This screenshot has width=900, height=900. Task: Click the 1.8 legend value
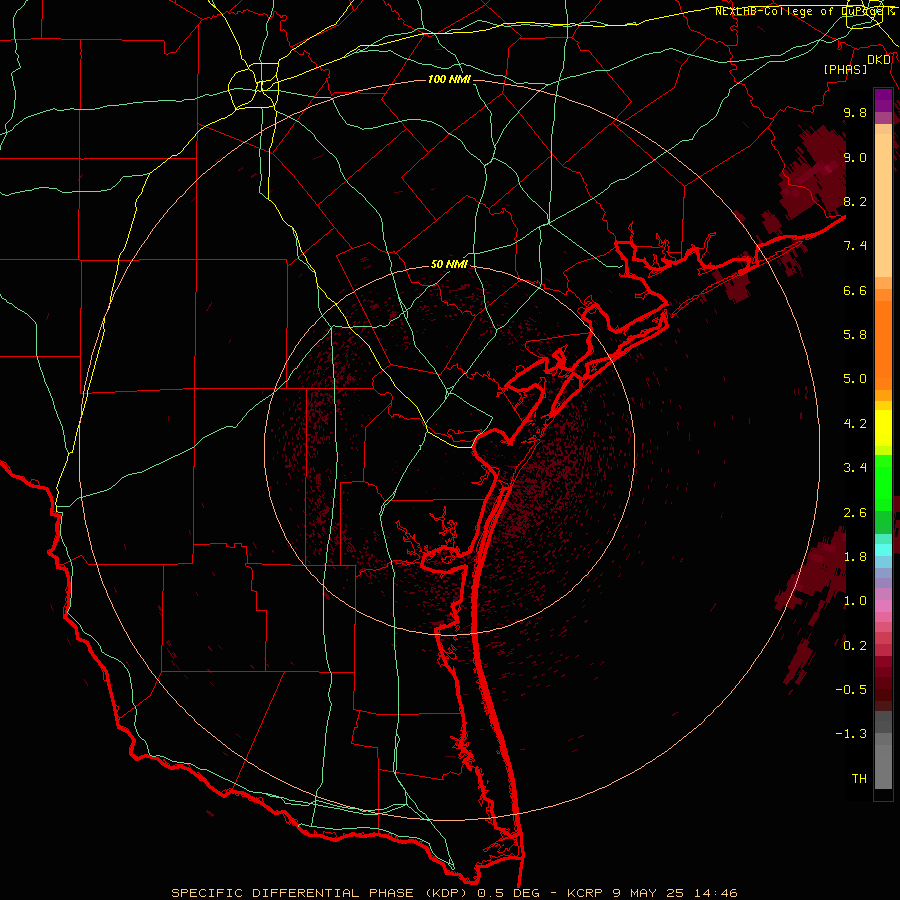click(855, 557)
